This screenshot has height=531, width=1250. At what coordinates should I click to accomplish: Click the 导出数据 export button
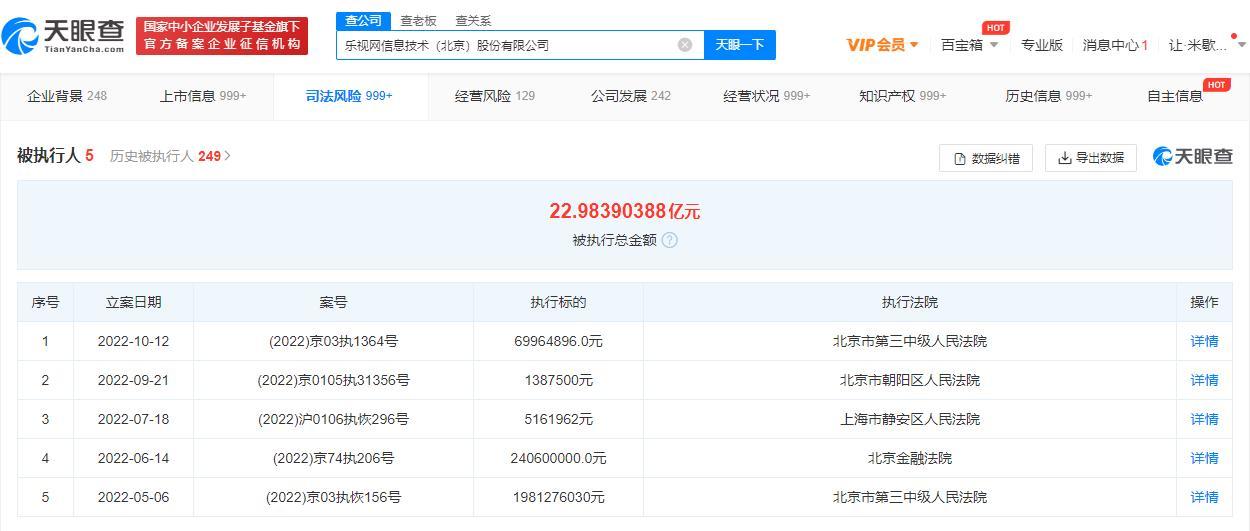coord(1091,158)
